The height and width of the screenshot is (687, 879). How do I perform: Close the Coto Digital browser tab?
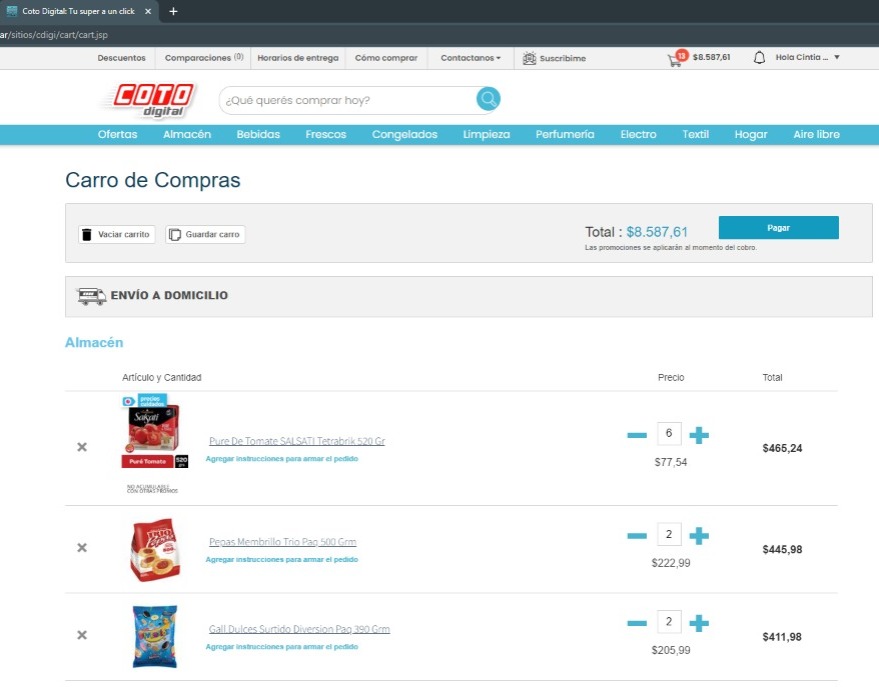click(x=148, y=11)
